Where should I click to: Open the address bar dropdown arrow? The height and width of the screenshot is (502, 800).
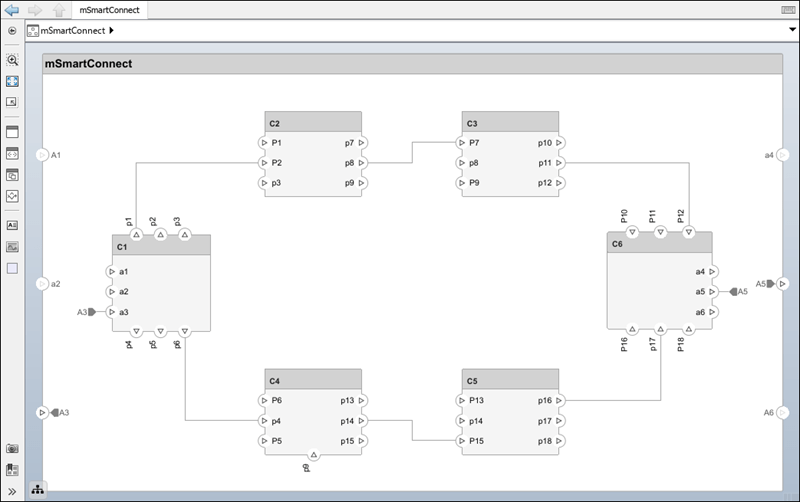click(791, 30)
